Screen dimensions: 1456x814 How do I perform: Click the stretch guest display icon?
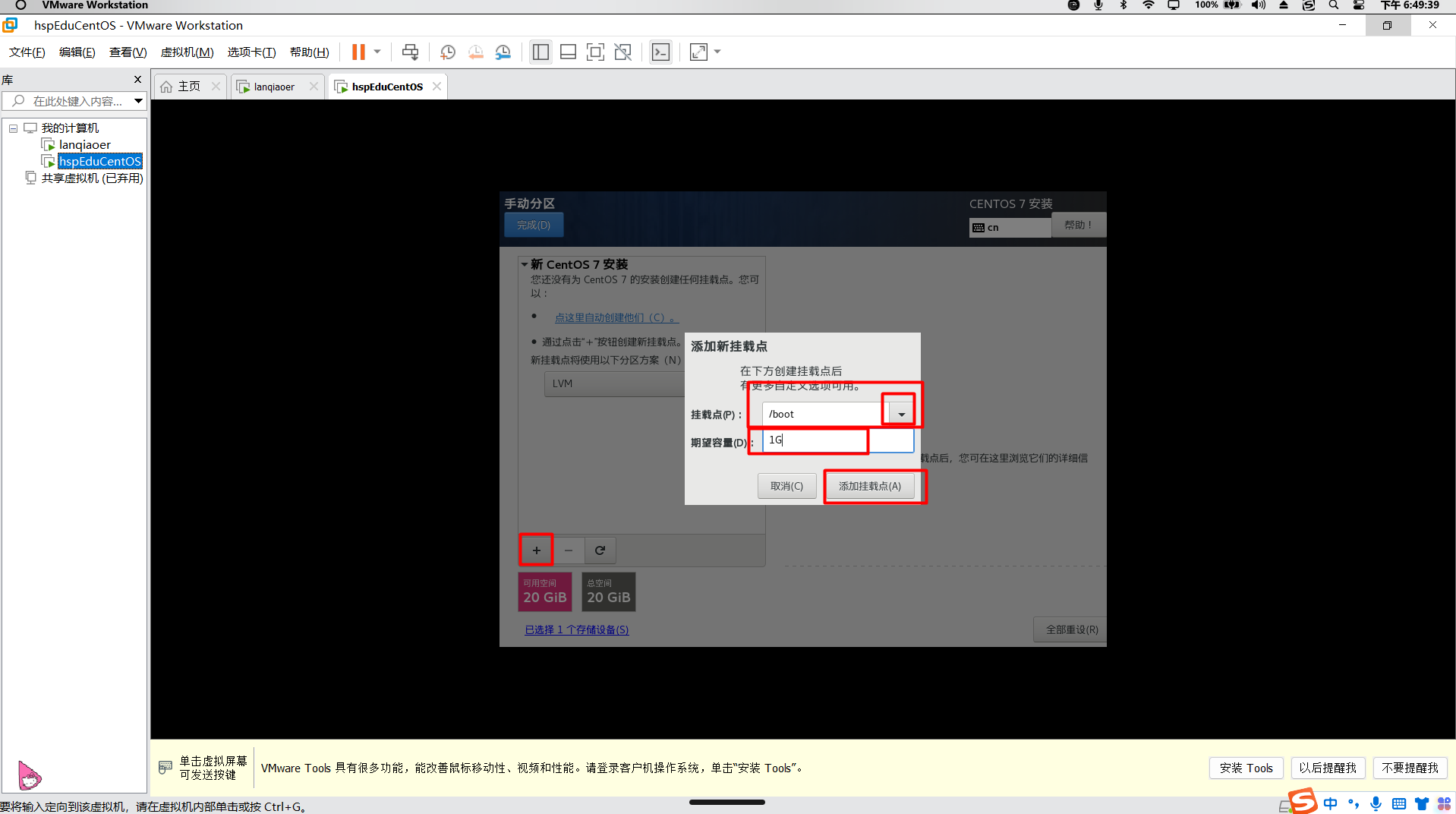pos(698,52)
